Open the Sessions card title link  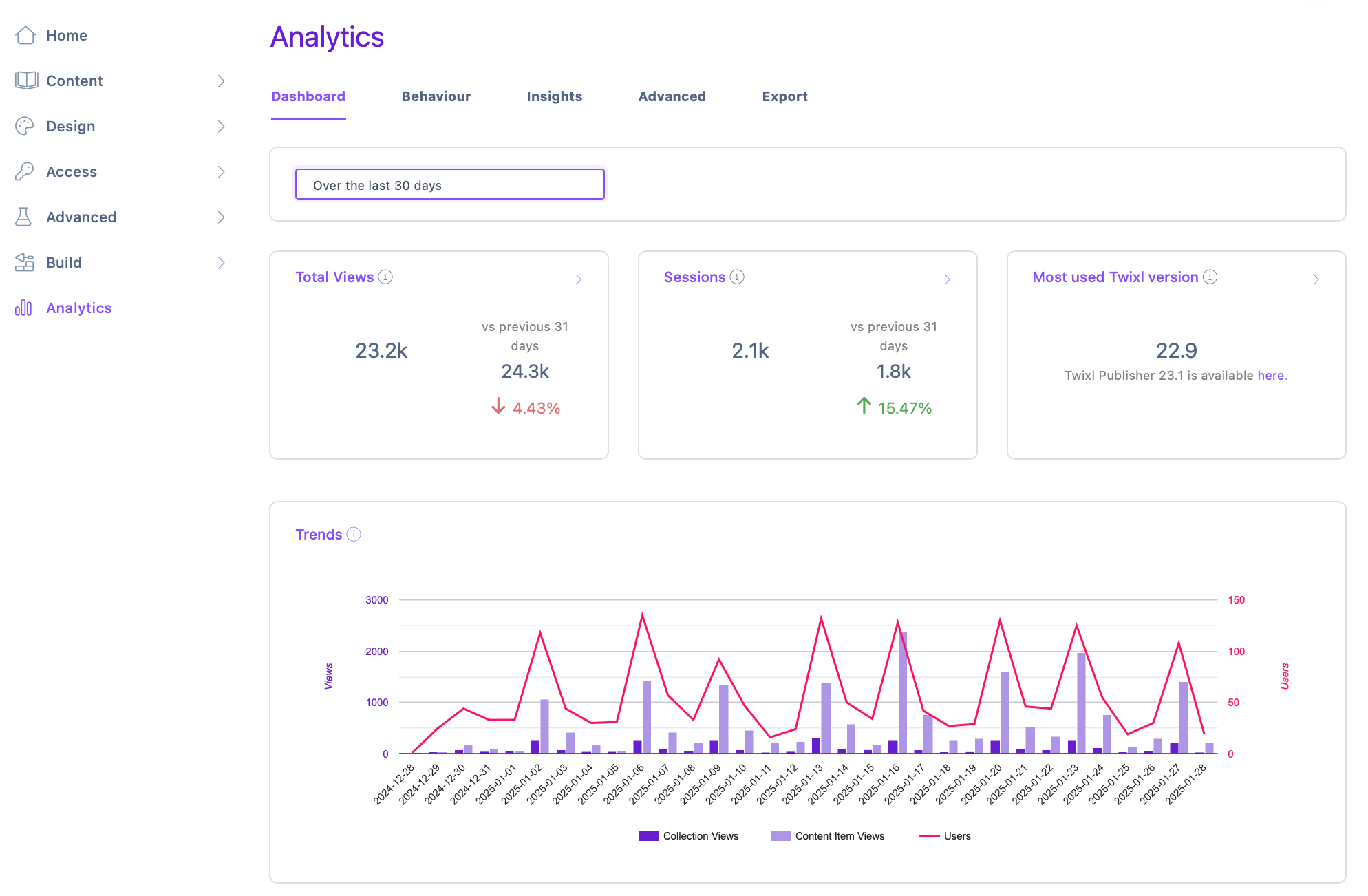(694, 277)
